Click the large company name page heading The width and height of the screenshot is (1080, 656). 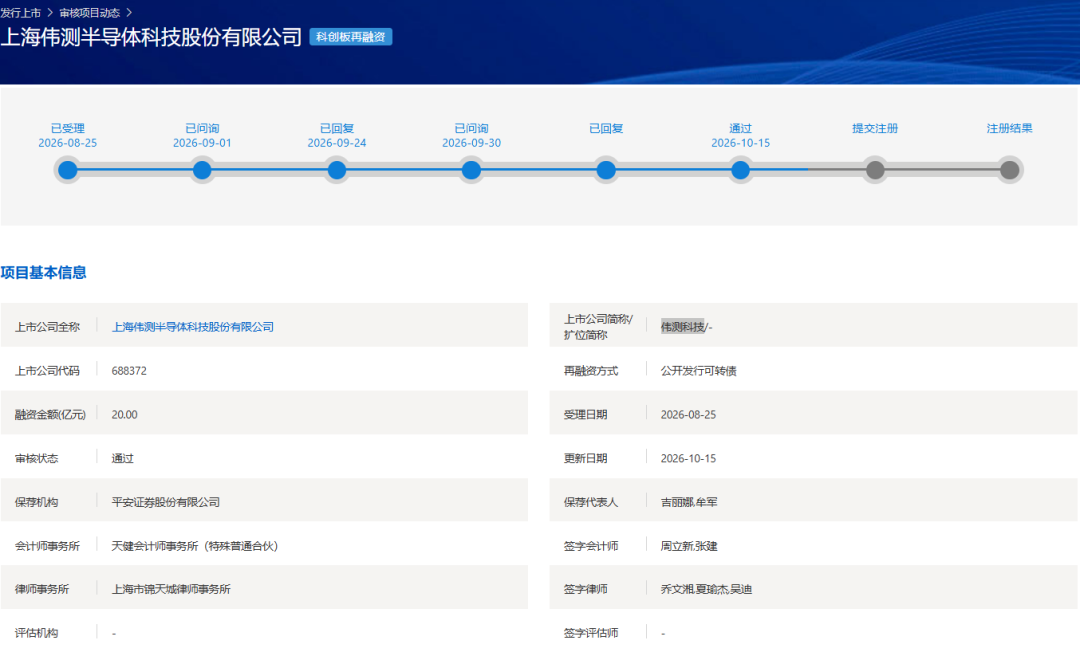pyautogui.click(x=151, y=37)
